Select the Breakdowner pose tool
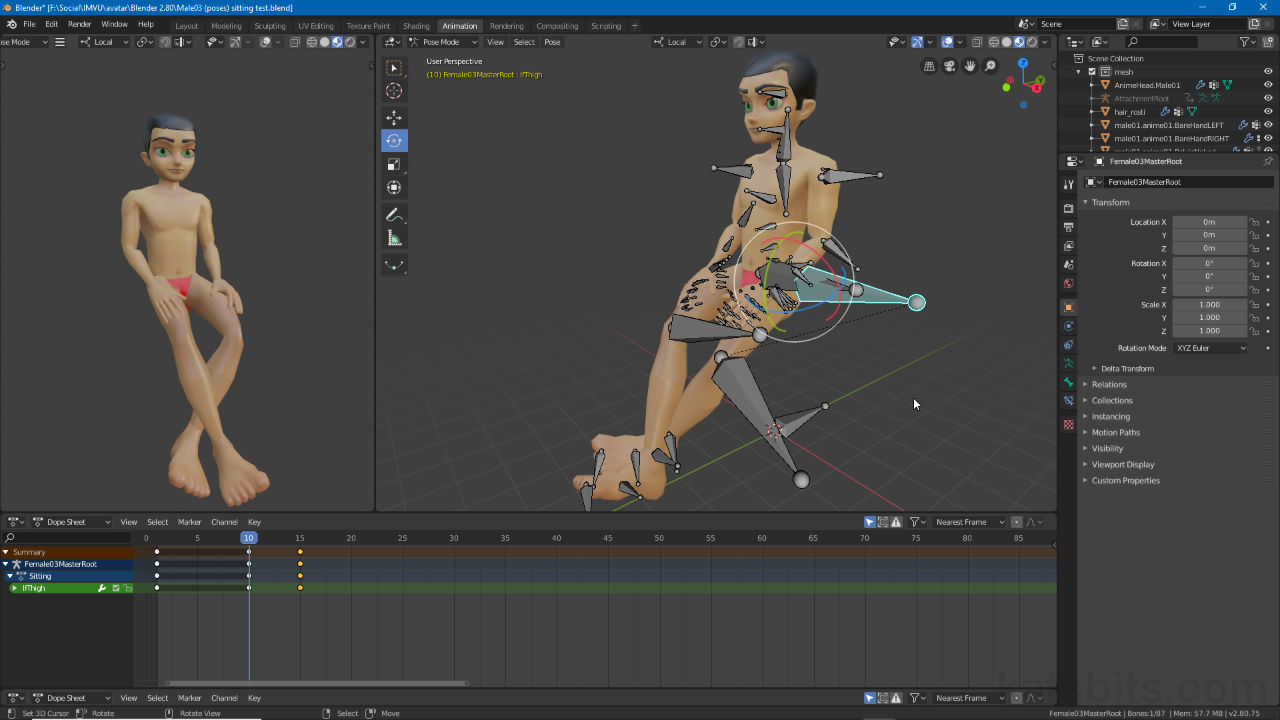The image size is (1280, 720). tap(394, 265)
